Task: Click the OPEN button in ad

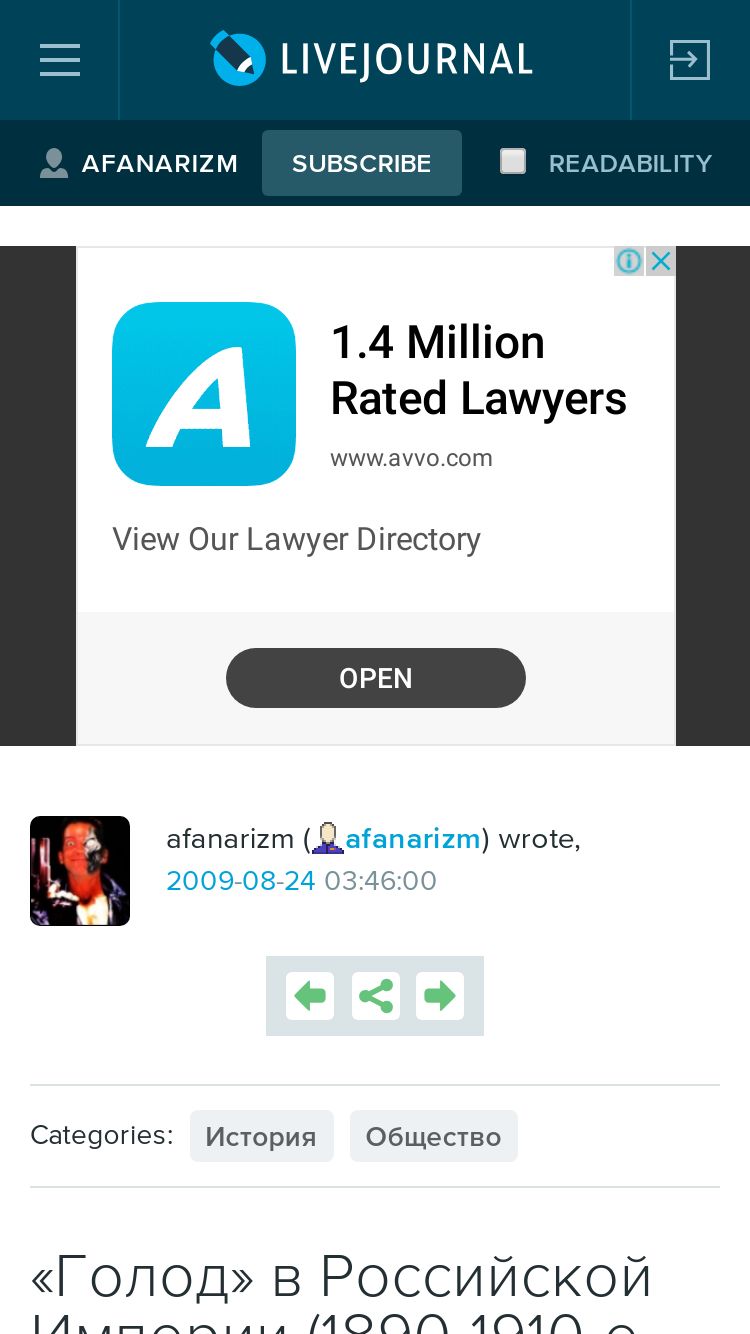Action: coord(376,678)
